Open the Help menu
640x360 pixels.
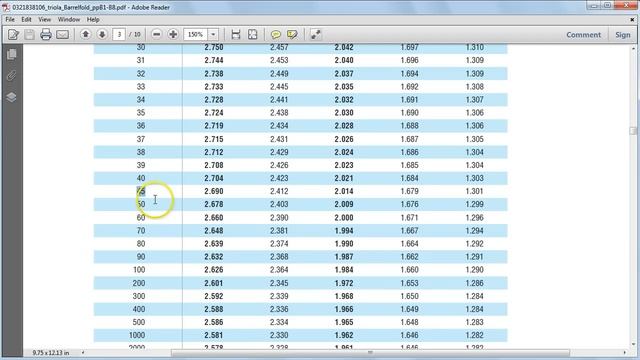tap(93, 20)
